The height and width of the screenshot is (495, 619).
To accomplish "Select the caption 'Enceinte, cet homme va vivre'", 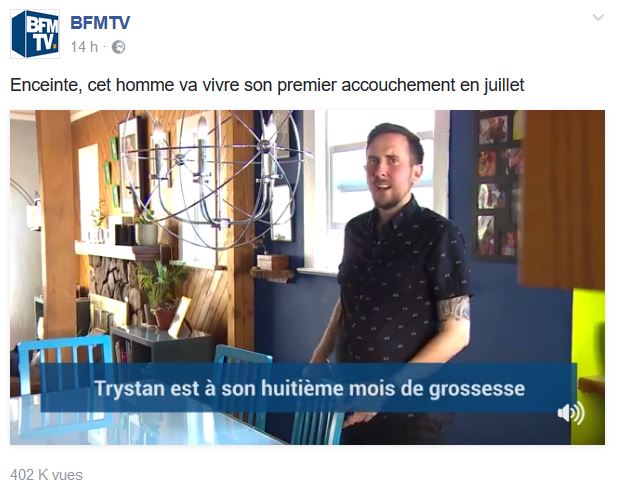I will click(124, 85).
